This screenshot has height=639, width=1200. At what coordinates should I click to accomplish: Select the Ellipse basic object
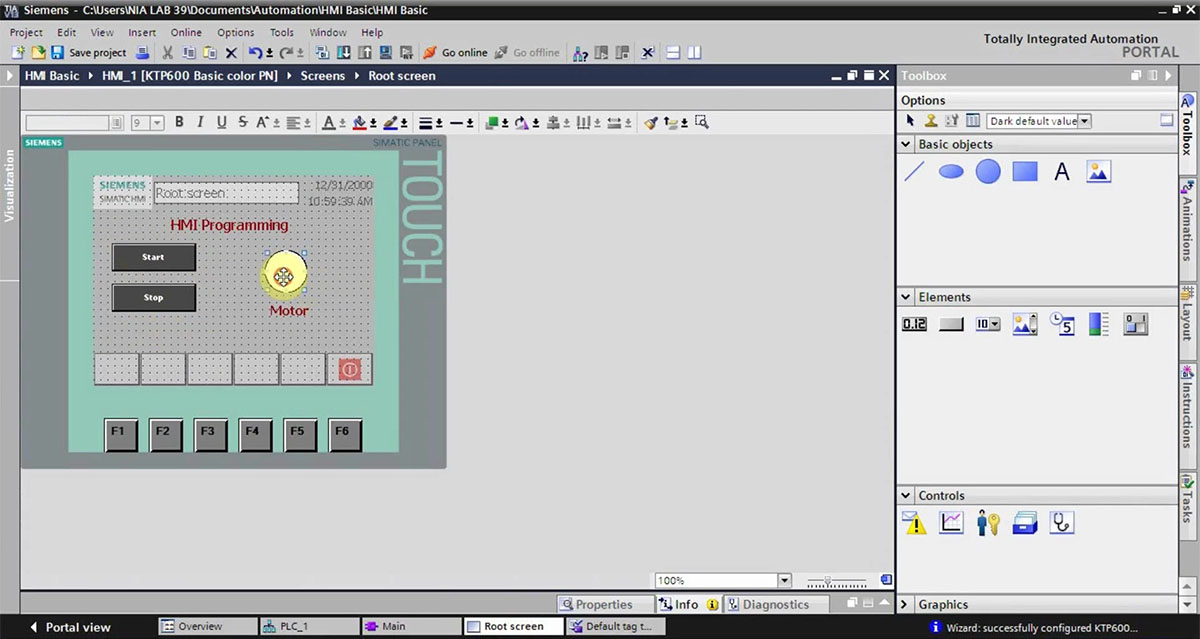(x=951, y=172)
